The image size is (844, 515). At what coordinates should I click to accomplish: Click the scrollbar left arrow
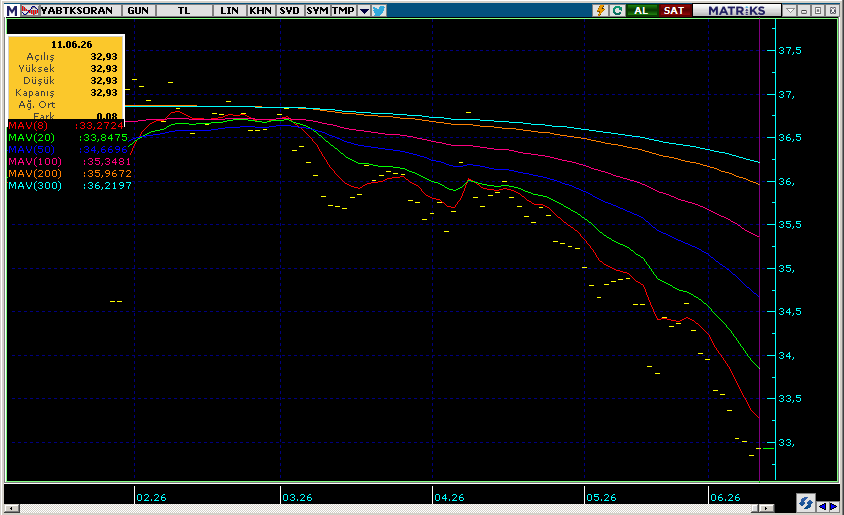[12, 508]
